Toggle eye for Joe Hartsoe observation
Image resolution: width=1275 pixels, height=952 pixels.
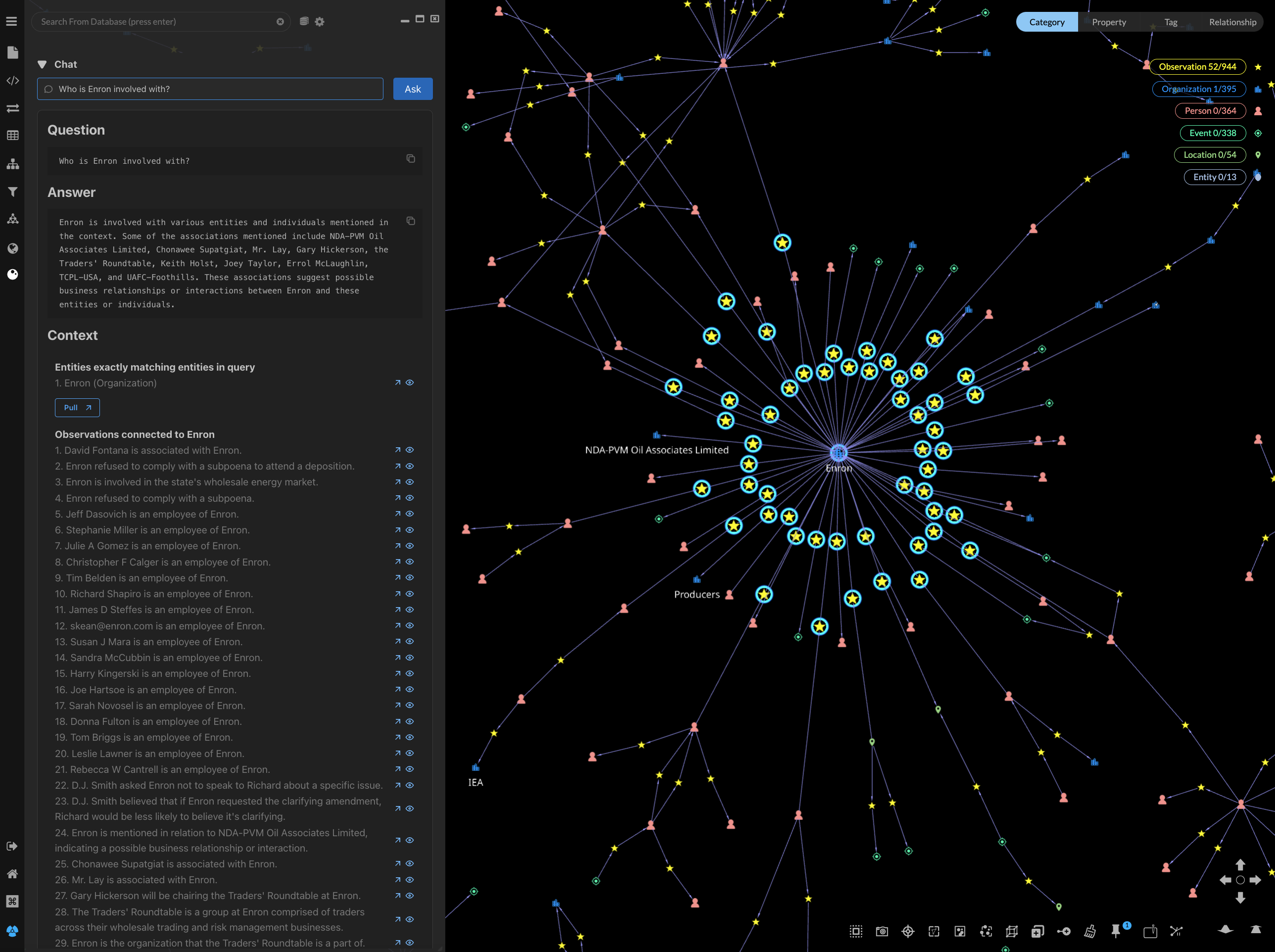coord(410,689)
